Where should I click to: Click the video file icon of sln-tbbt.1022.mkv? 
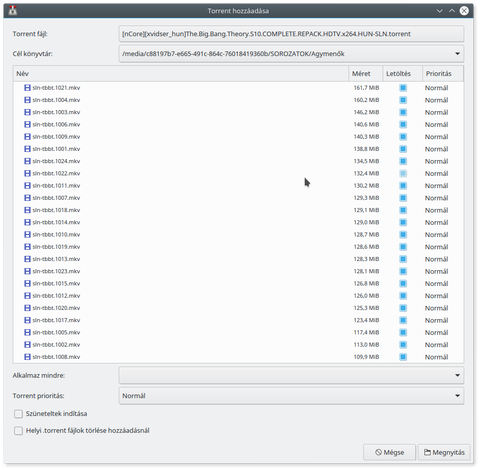27,173
